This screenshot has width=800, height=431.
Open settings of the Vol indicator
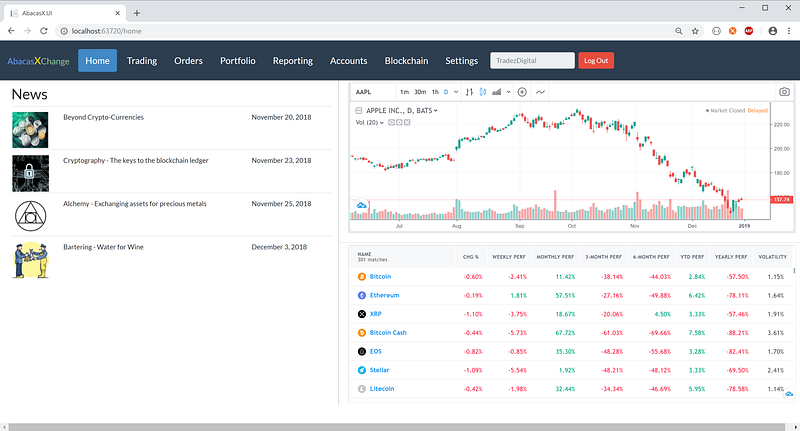point(399,122)
